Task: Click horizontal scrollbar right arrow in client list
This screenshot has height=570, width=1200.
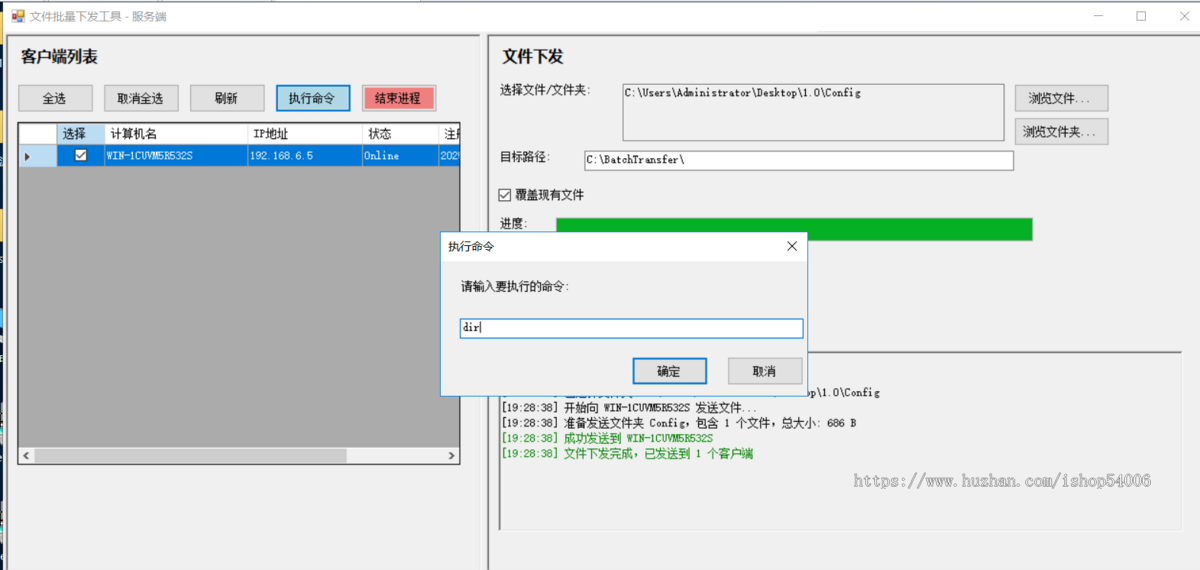Action: pyautogui.click(x=451, y=455)
